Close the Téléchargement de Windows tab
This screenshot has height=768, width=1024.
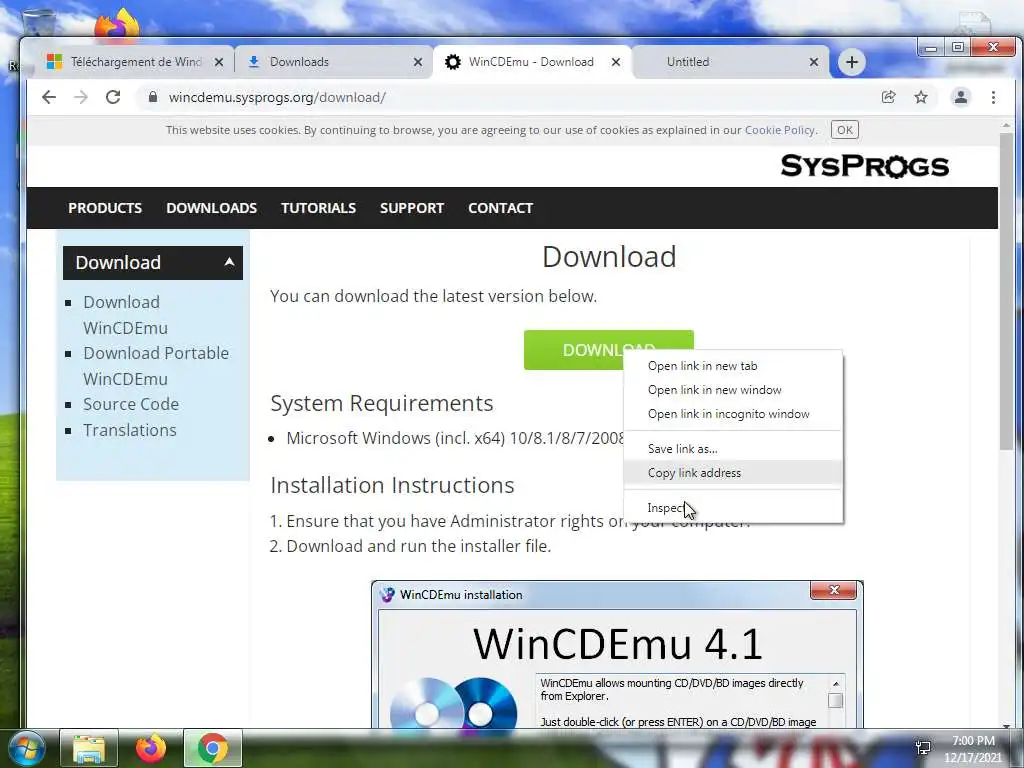[x=219, y=62]
